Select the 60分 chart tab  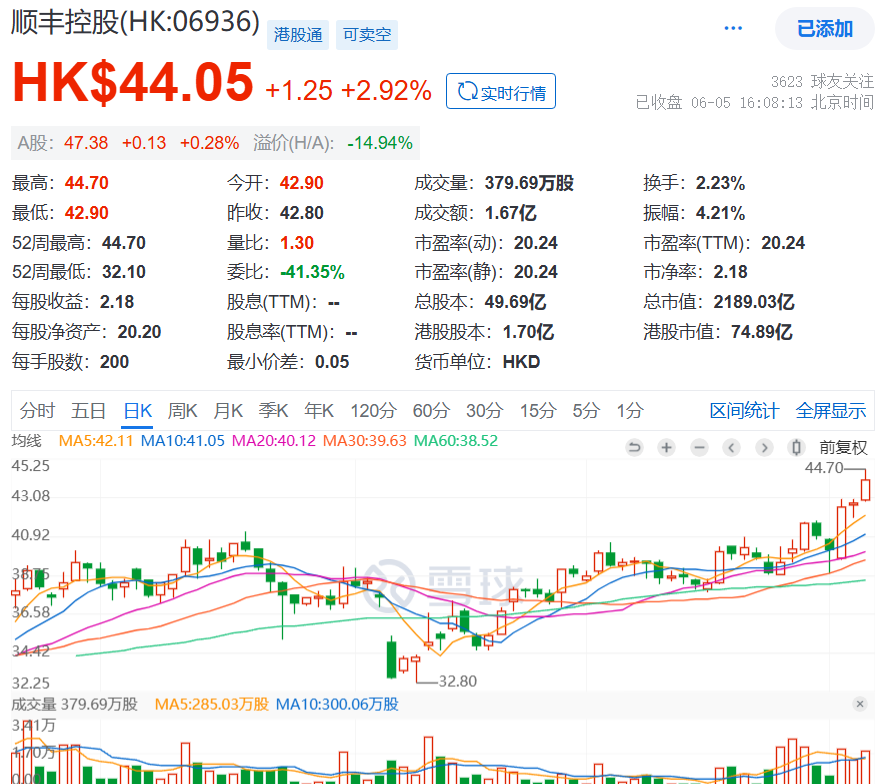click(x=431, y=411)
